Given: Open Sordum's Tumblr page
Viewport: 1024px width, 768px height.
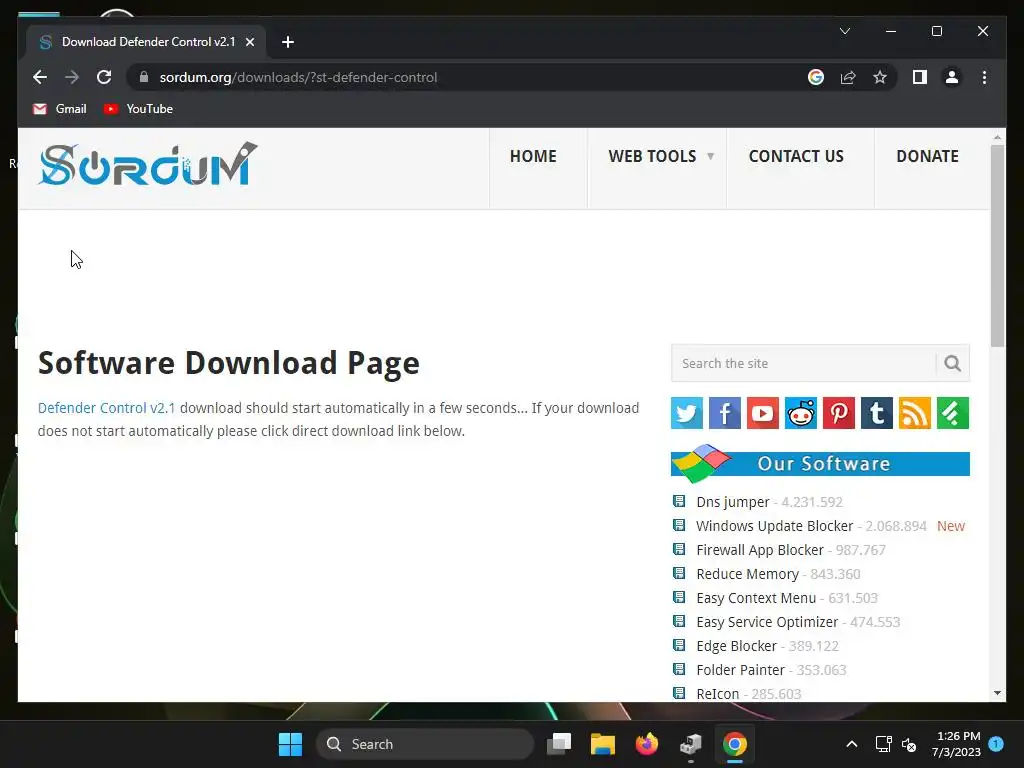Looking at the screenshot, I should click(876, 413).
